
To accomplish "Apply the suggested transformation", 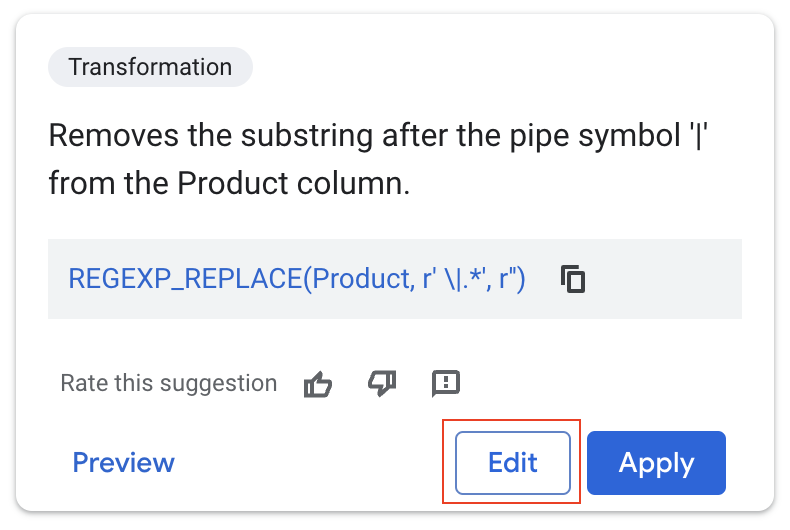I will (x=656, y=463).
